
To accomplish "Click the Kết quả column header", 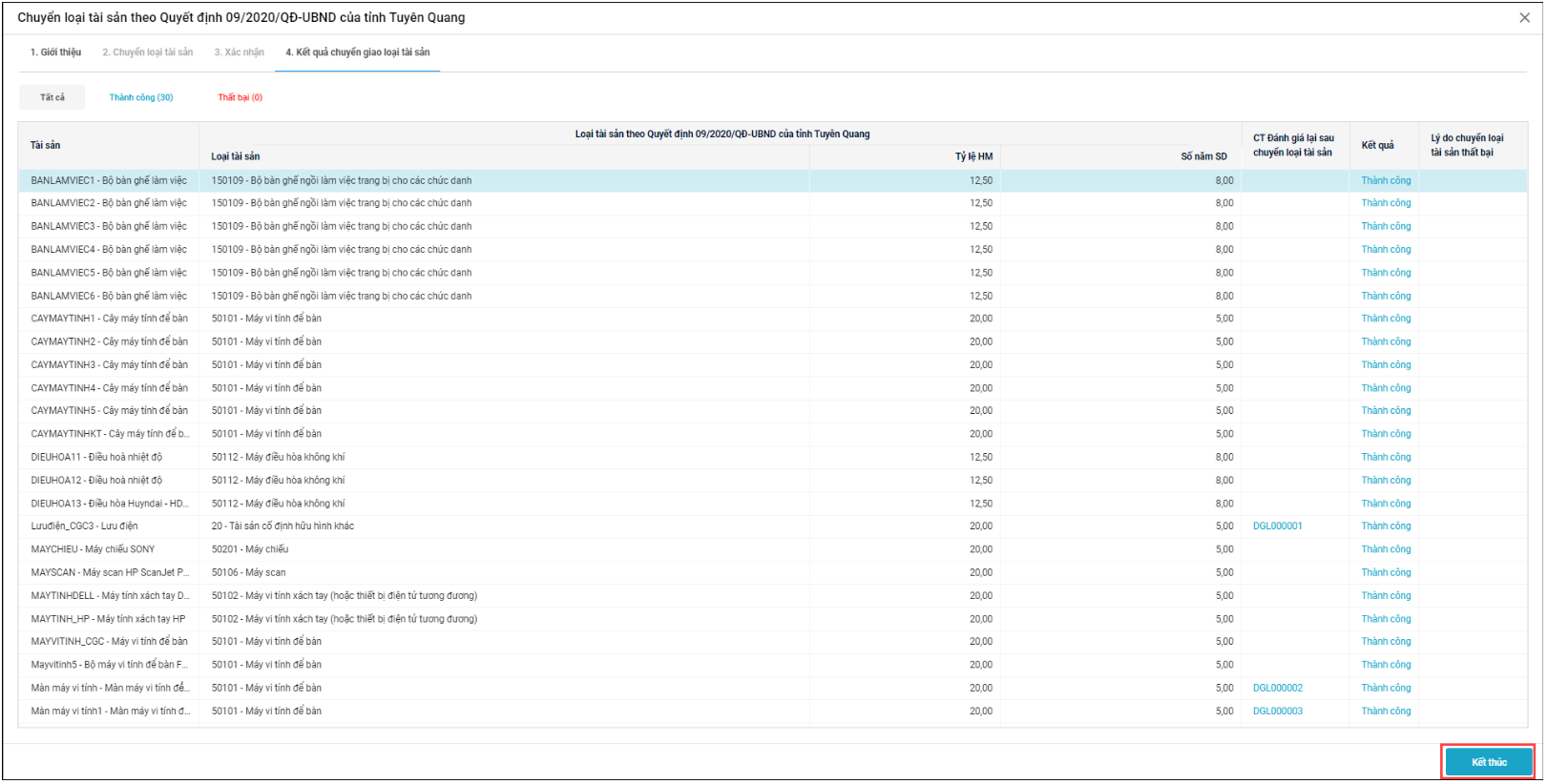I will click(x=1383, y=145).
